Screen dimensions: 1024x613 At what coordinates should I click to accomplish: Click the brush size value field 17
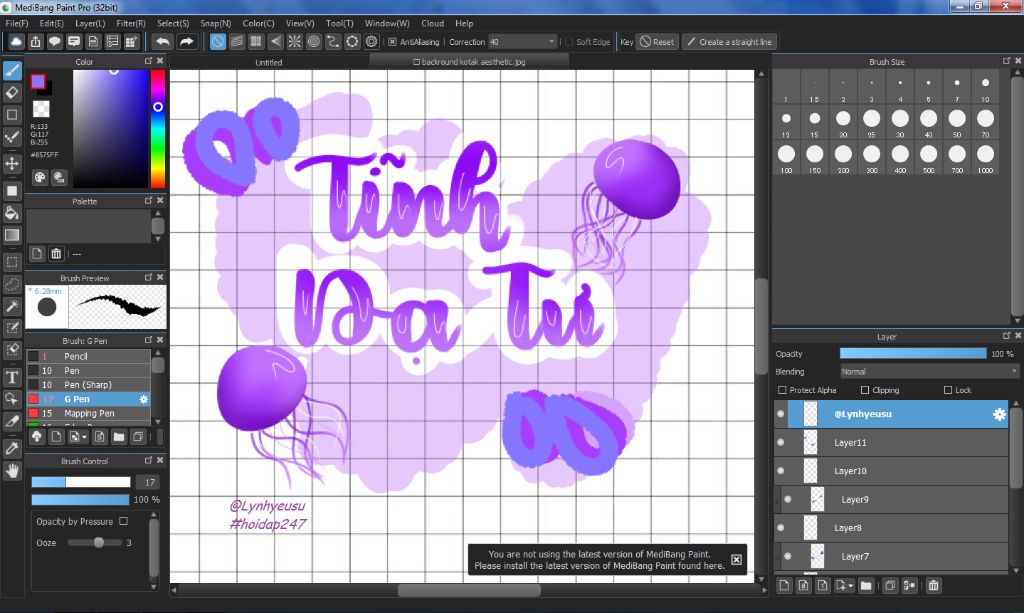coord(150,482)
